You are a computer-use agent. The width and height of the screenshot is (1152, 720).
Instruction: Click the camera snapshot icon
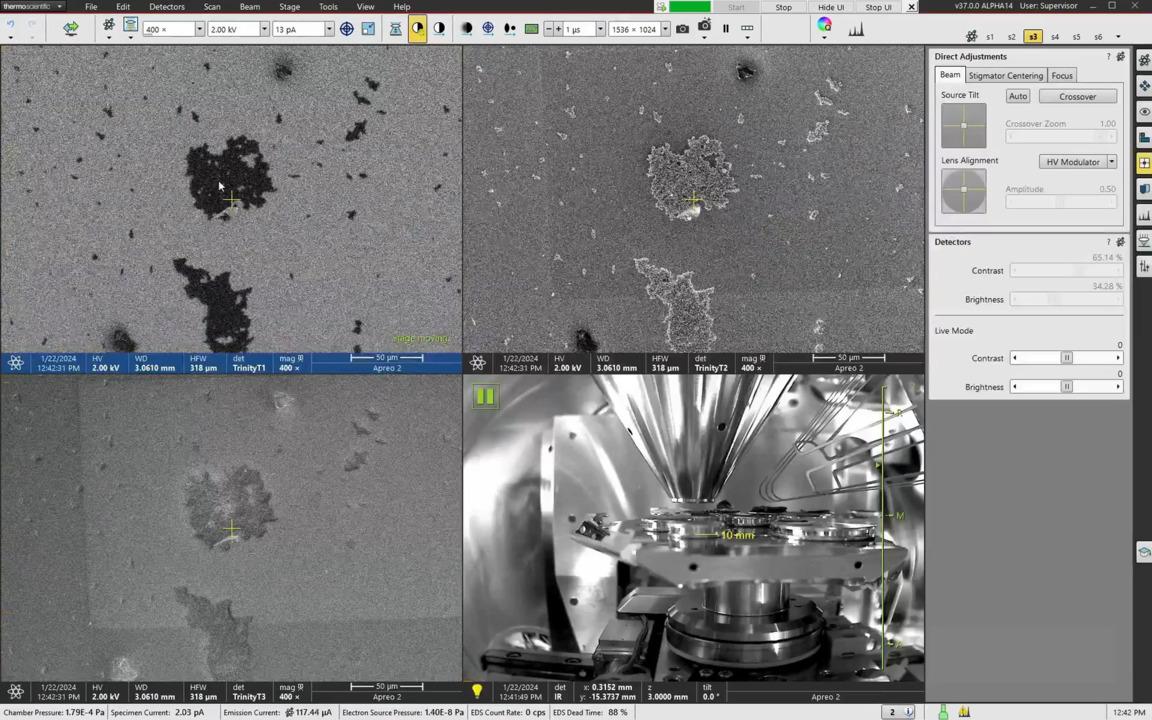[x=682, y=29]
